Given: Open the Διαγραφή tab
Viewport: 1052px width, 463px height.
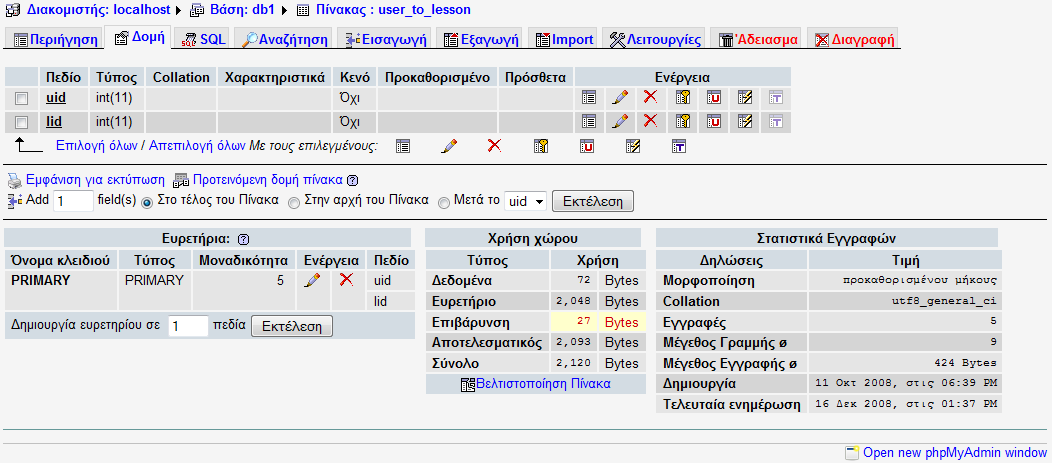Looking at the screenshot, I should coord(854,40).
